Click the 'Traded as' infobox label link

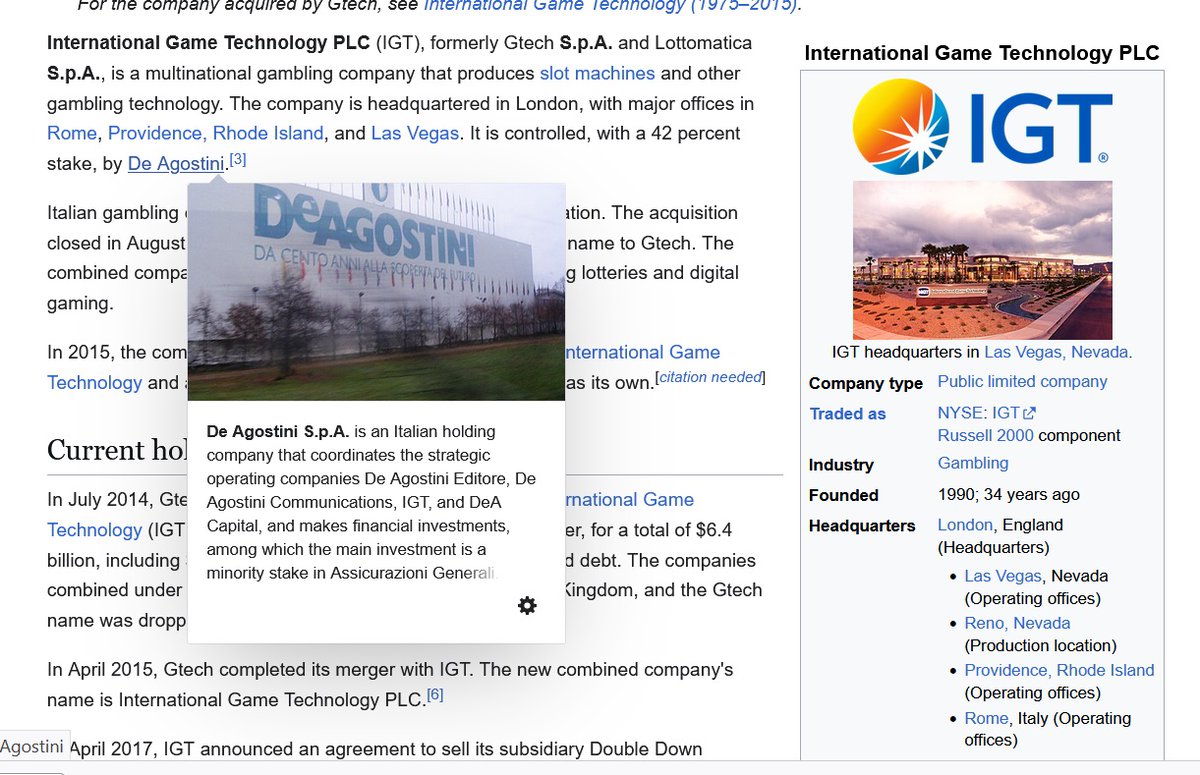847,414
